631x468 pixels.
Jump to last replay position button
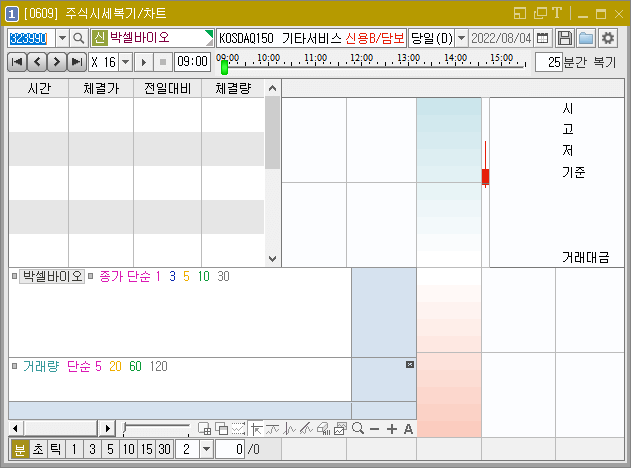(x=76, y=62)
